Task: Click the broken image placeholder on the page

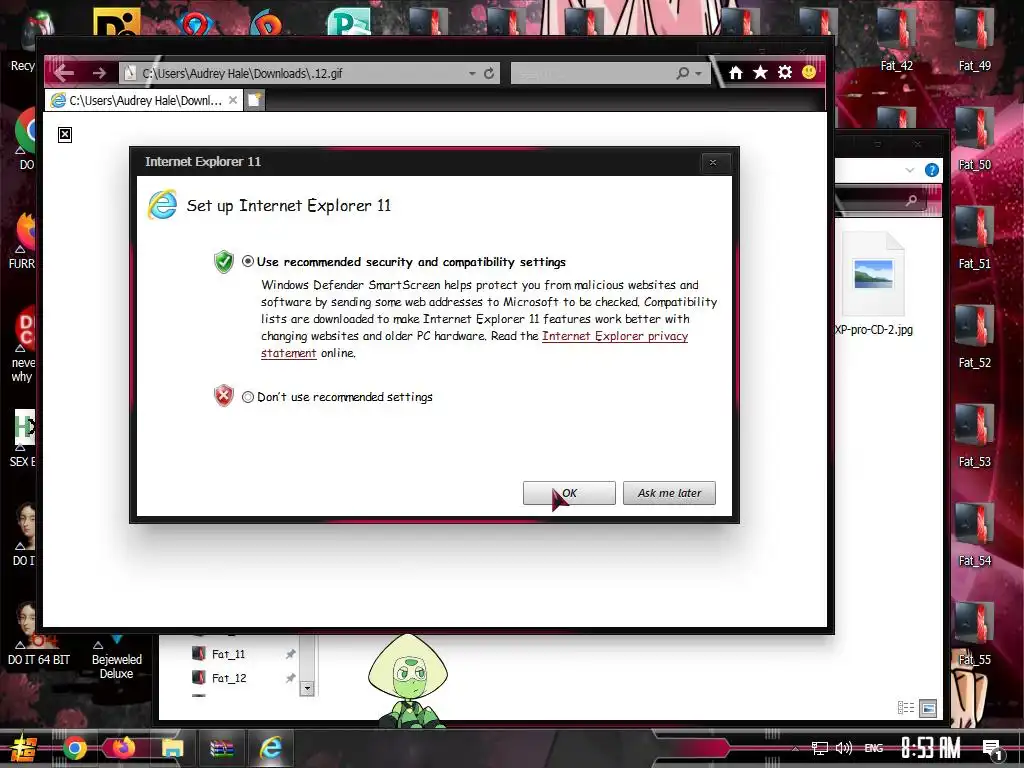Action: pyautogui.click(x=65, y=135)
